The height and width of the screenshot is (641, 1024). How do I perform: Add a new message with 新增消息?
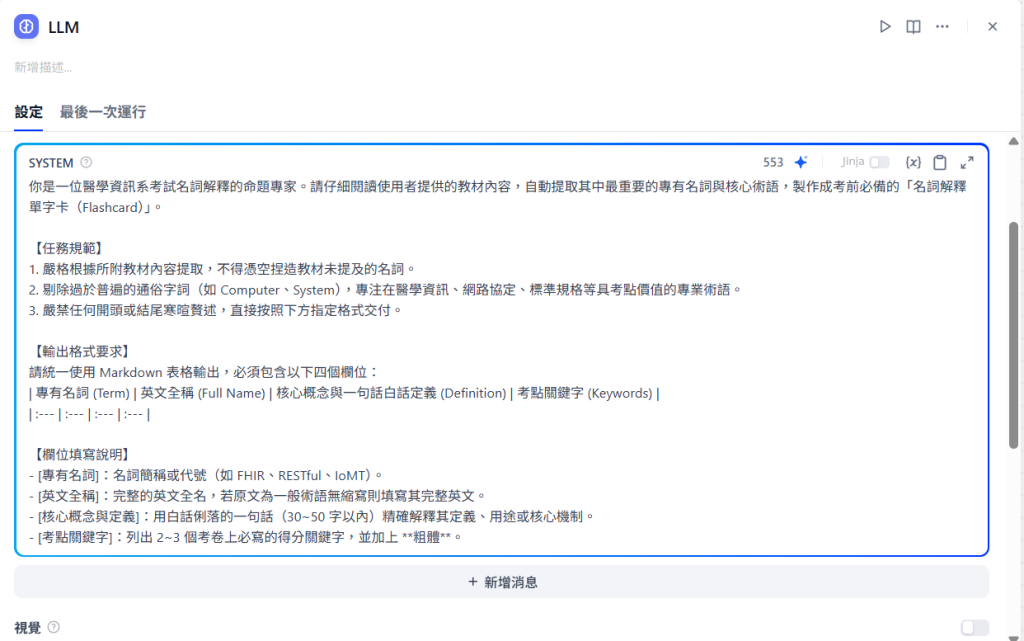pyautogui.click(x=502, y=582)
